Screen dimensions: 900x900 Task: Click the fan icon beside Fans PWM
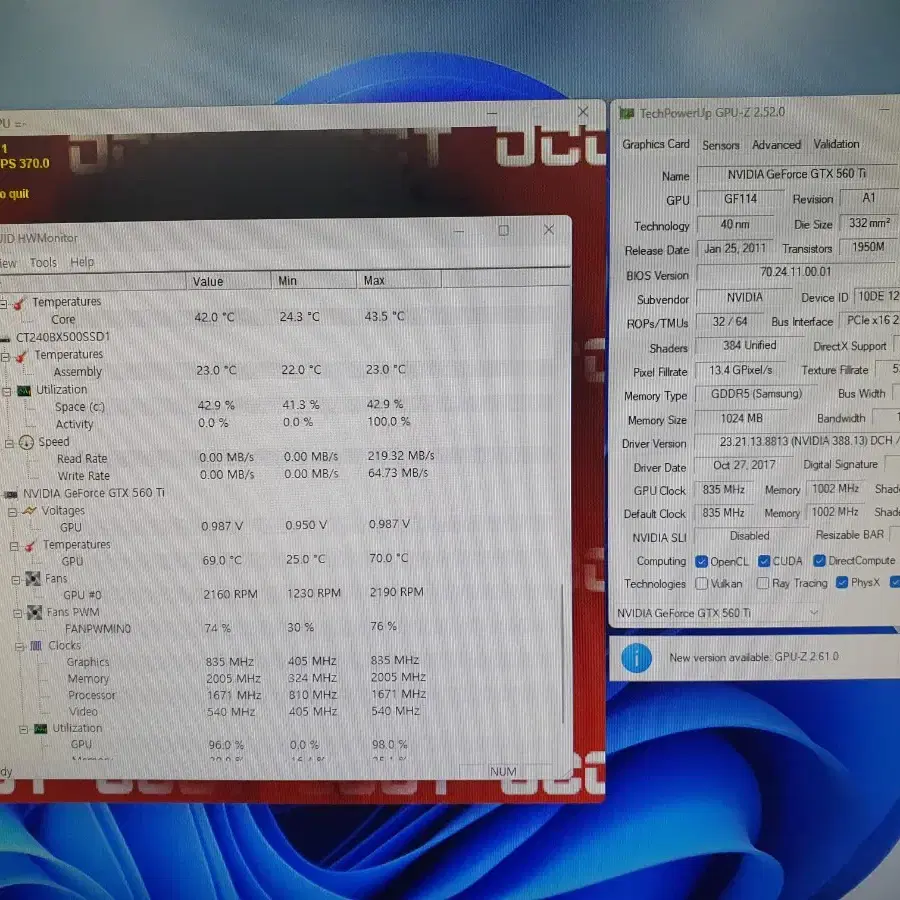[x=34, y=612]
